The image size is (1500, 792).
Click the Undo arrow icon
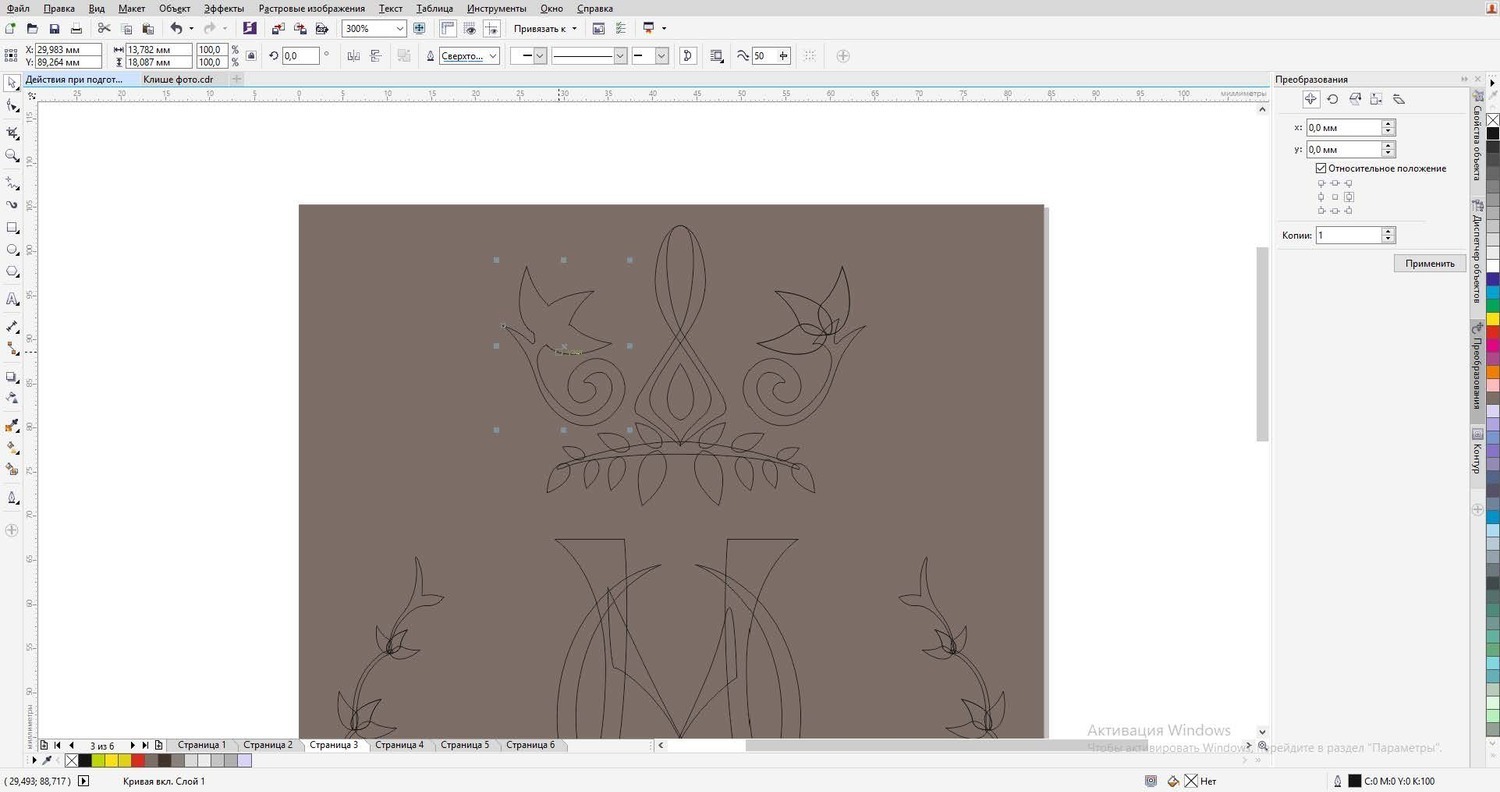coord(176,29)
